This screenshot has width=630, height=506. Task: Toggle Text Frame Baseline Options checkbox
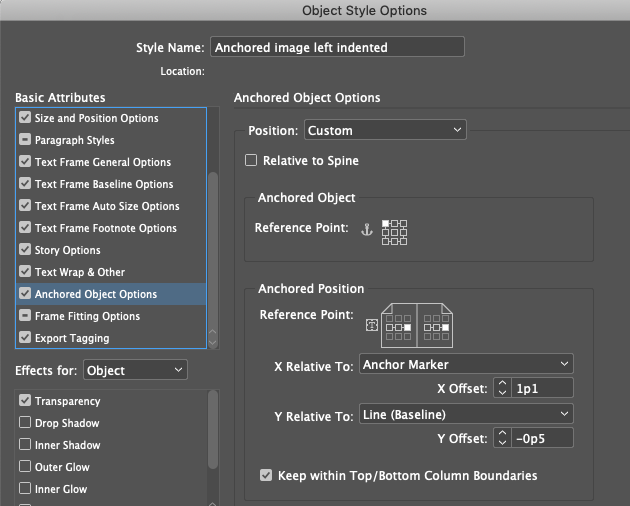[x=25, y=184]
